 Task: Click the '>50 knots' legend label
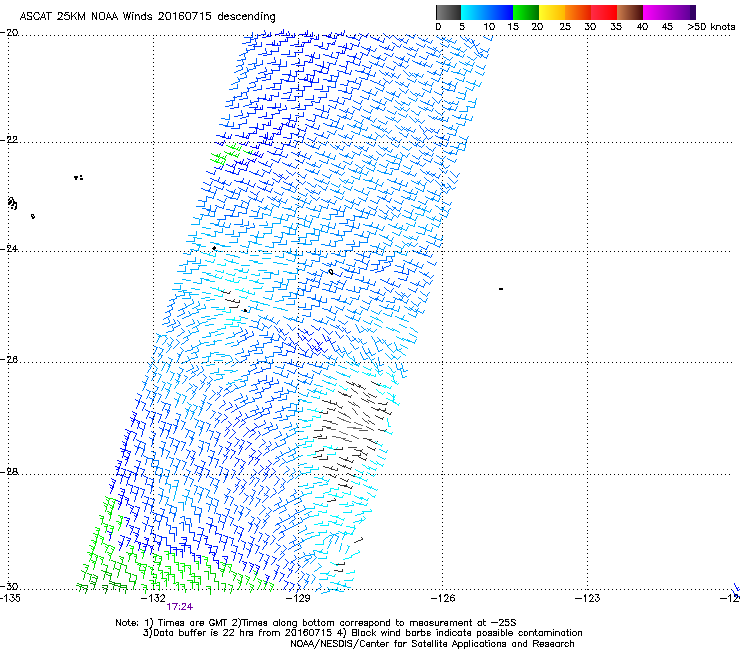click(x=711, y=27)
